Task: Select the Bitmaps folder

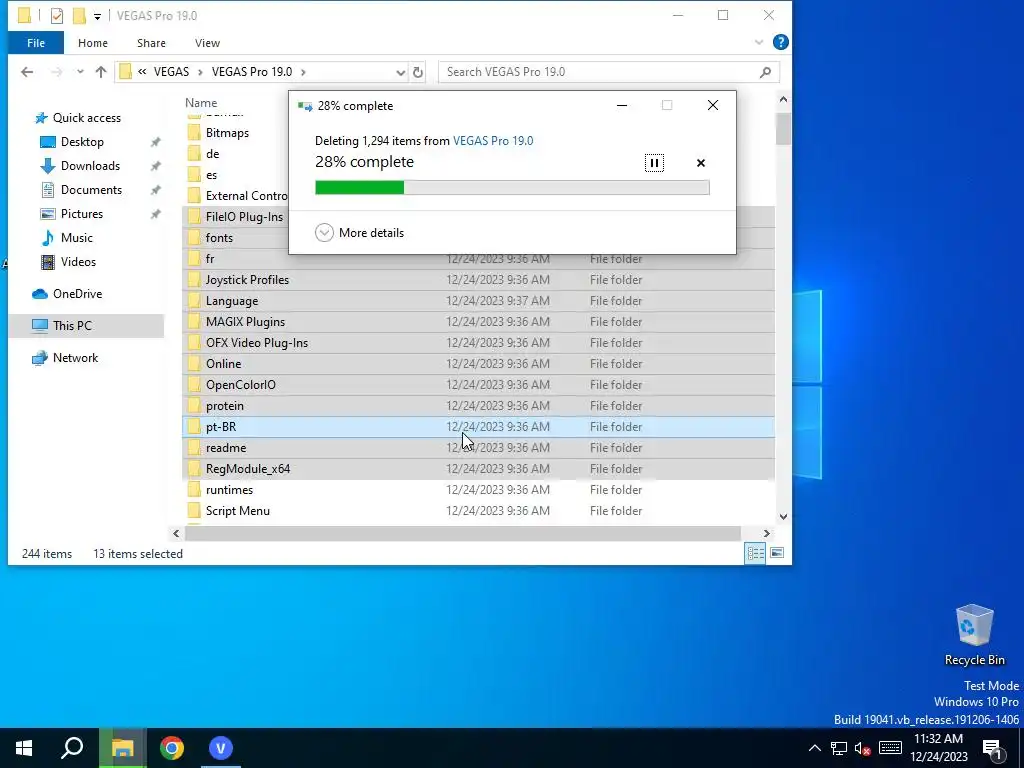Action: (227, 133)
